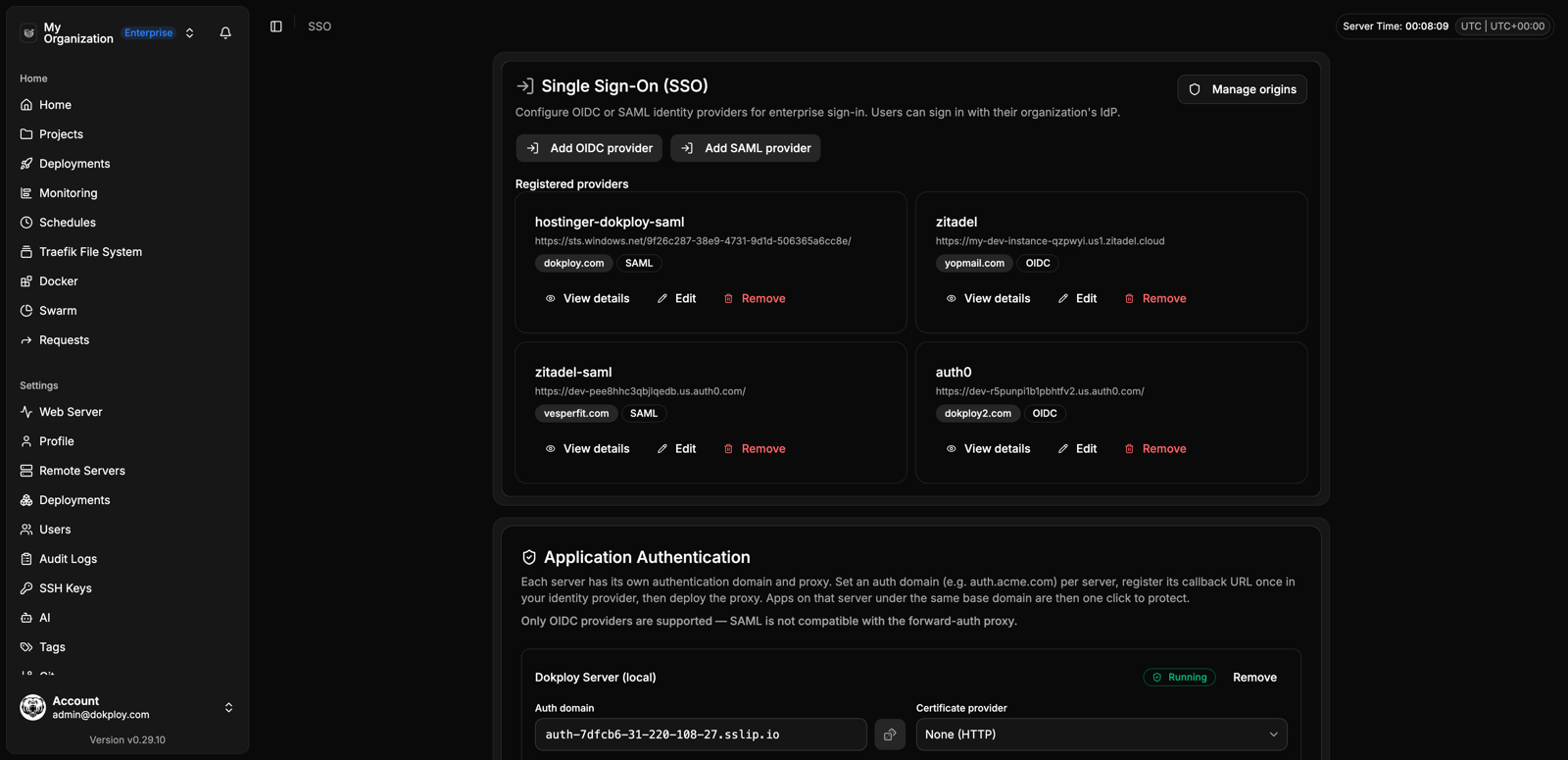Image resolution: width=1568 pixels, height=760 pixels.
Task: Open Profile settings
Action: tap(127, 441)
